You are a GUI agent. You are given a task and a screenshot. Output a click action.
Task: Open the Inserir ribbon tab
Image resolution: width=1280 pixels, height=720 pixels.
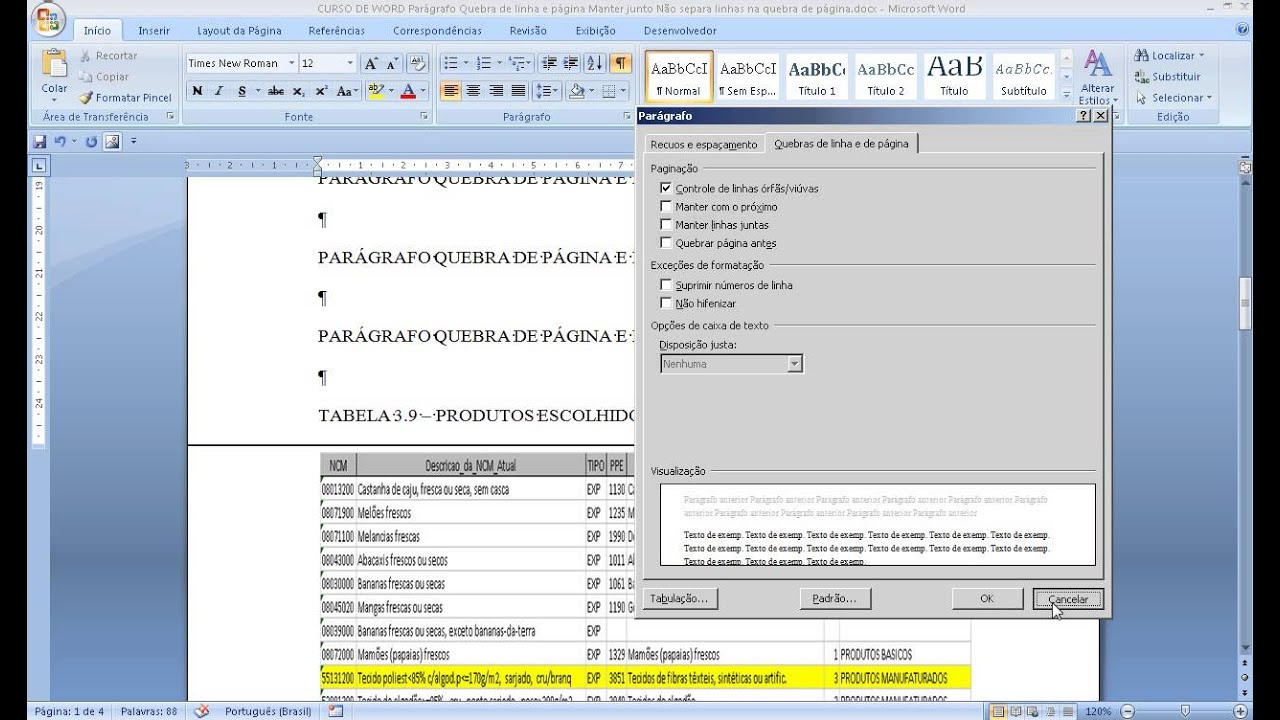[154, 31]
